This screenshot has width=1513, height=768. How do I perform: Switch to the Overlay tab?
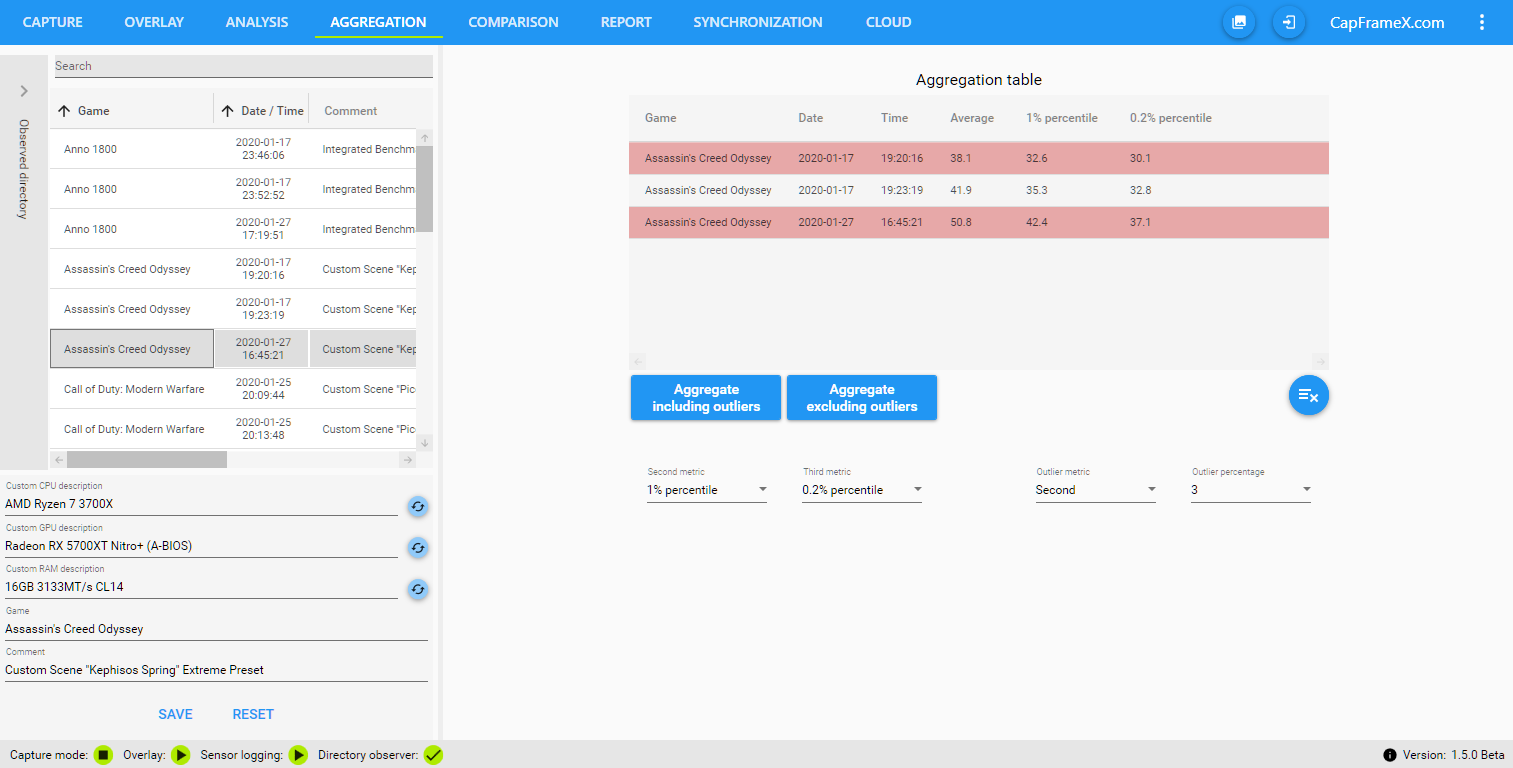pyautogui.click(x=154, y=22)
